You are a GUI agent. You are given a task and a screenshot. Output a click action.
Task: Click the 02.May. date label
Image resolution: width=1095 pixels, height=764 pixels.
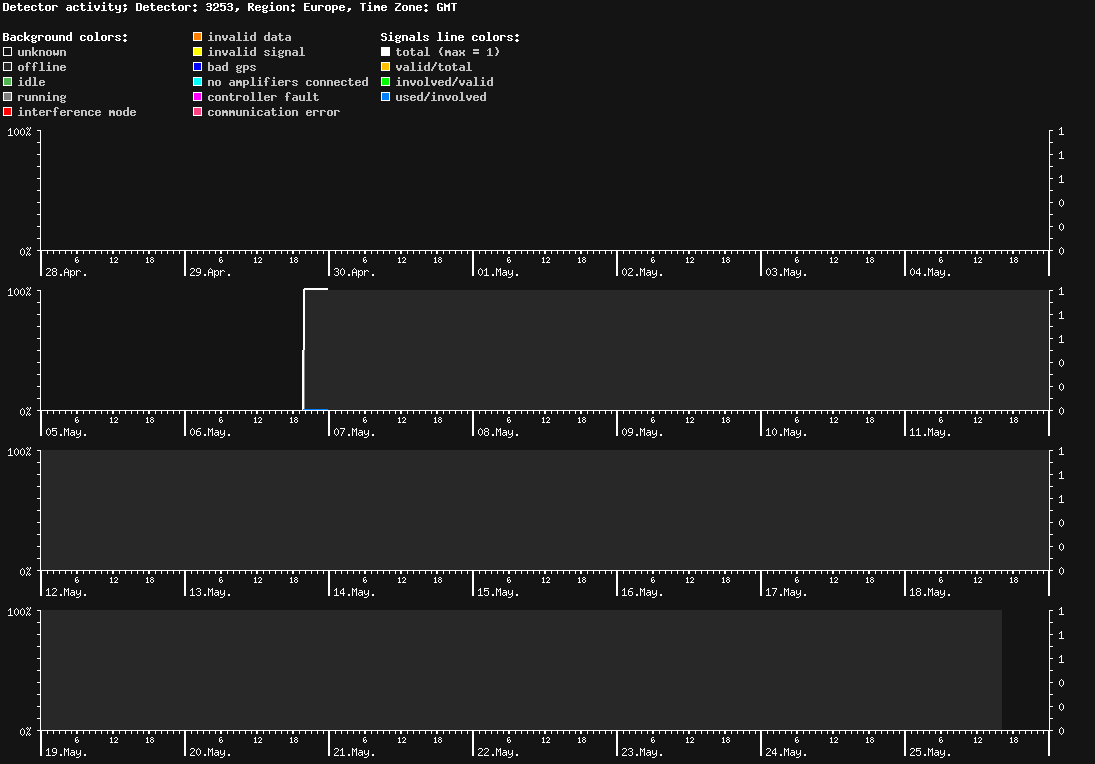642,272
